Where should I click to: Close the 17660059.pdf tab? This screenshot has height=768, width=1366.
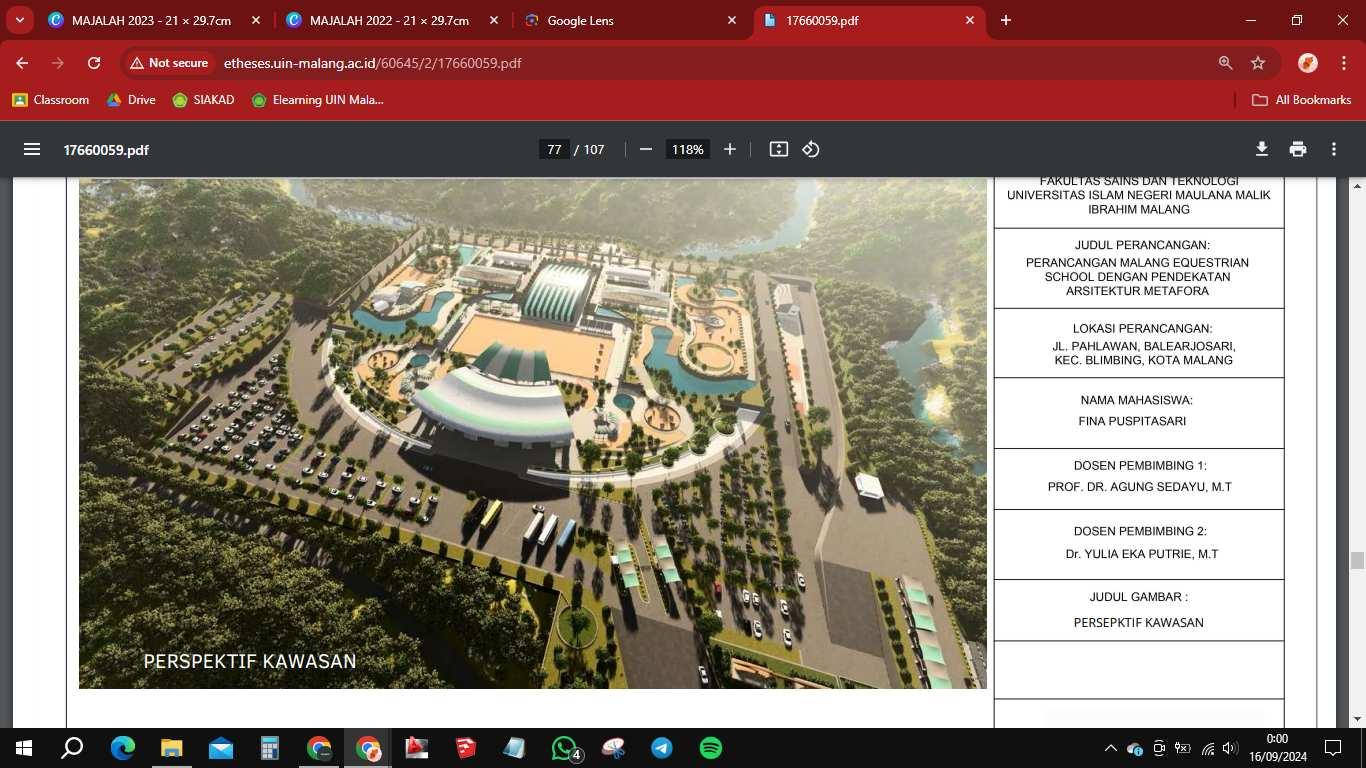tap(970, 20)
